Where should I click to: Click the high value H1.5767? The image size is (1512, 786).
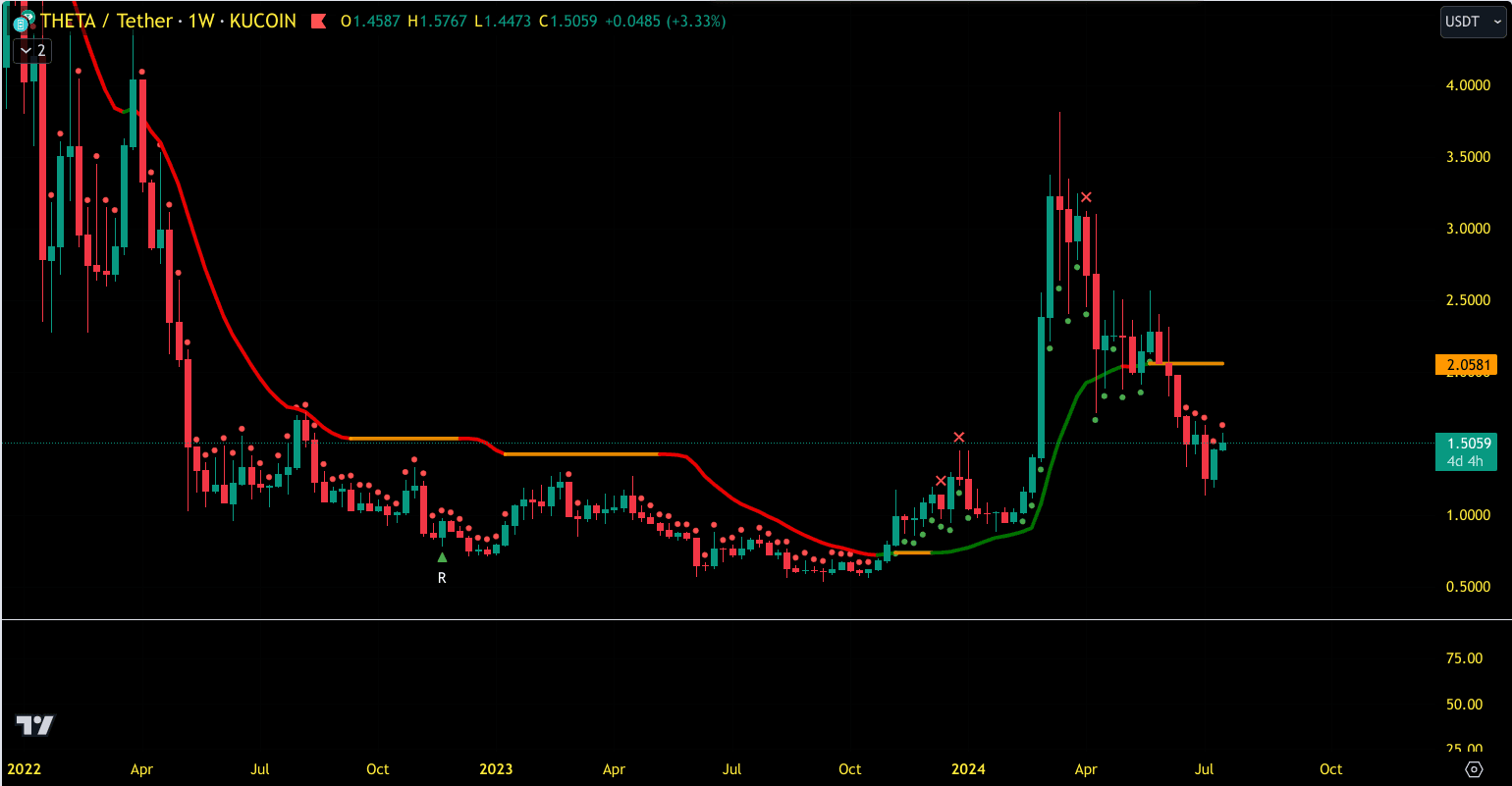(438, 21)
